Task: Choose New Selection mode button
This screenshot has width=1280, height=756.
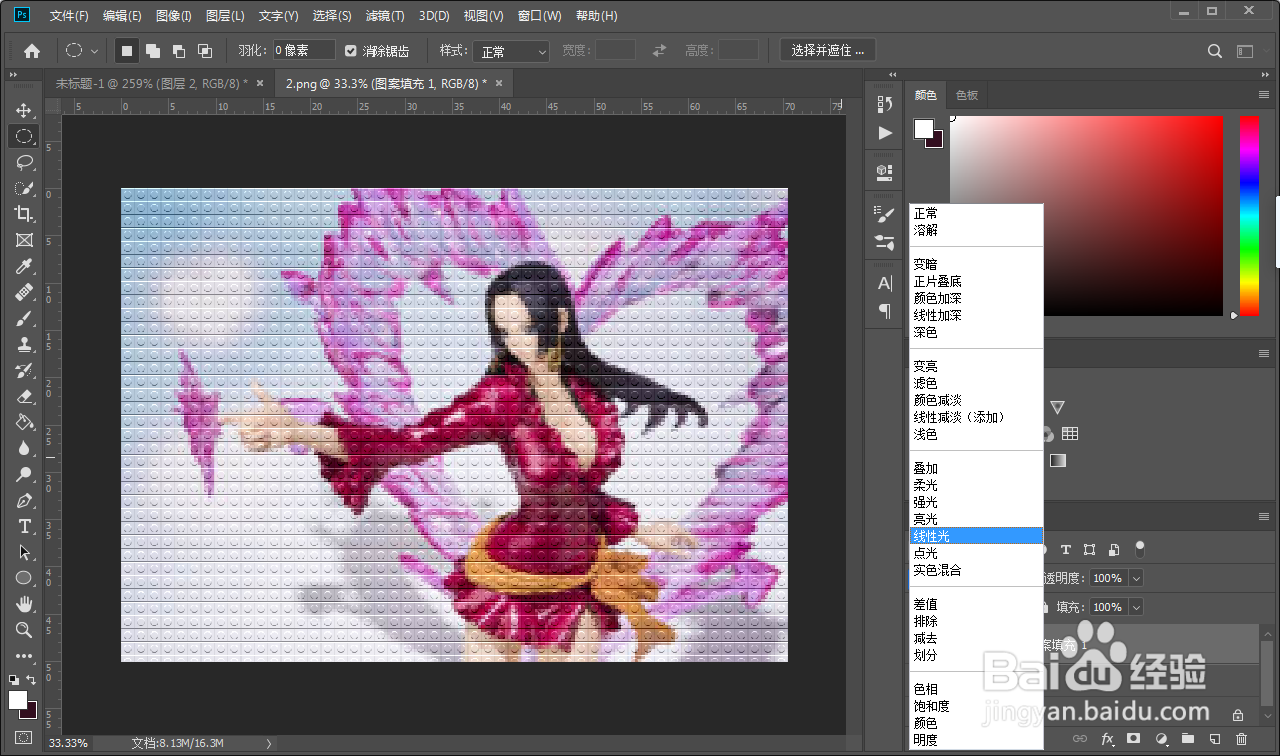Action: [x=127, y=51]
